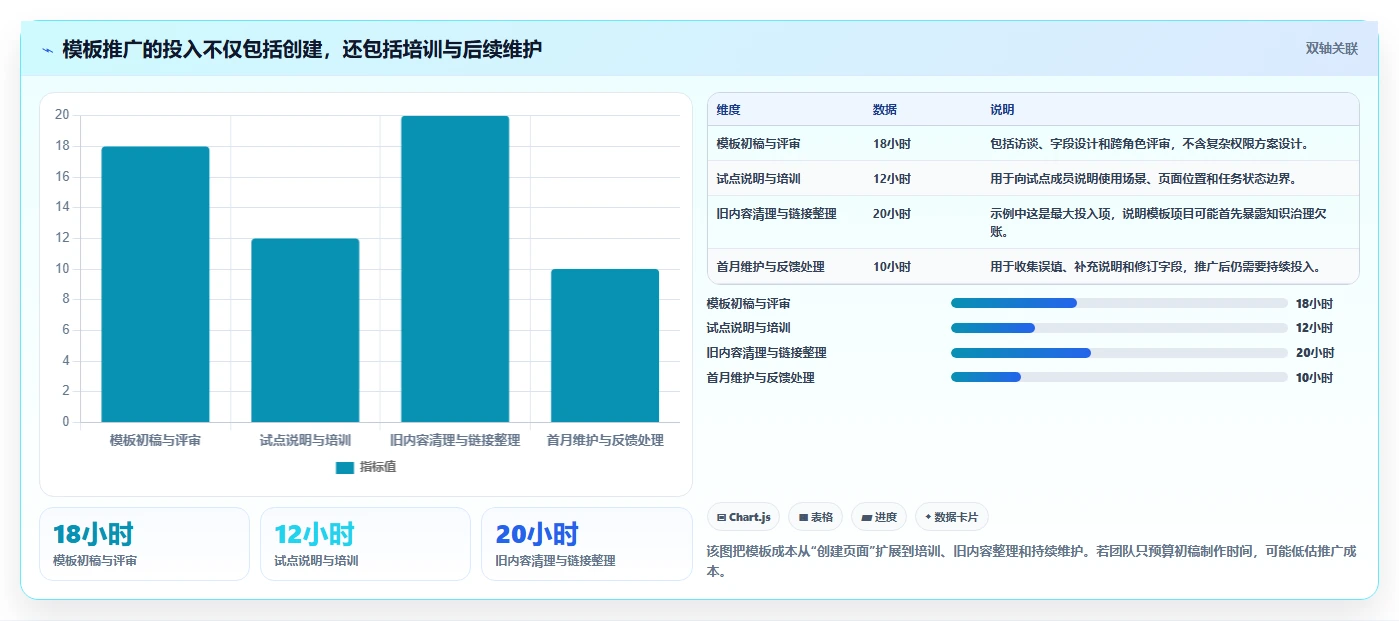Screen dimensions: 1399x621
Task: Select 首月维护与反馈处理 table row name cell
Action: [770, 267]
